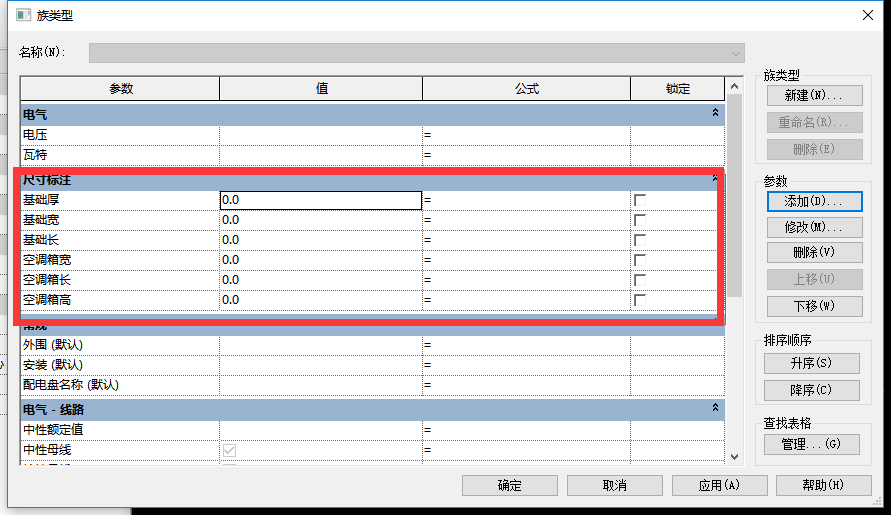This screenshot has height=515, width=891.
Task: Click the 删除(E) family type button
Action: pos(814,149)
